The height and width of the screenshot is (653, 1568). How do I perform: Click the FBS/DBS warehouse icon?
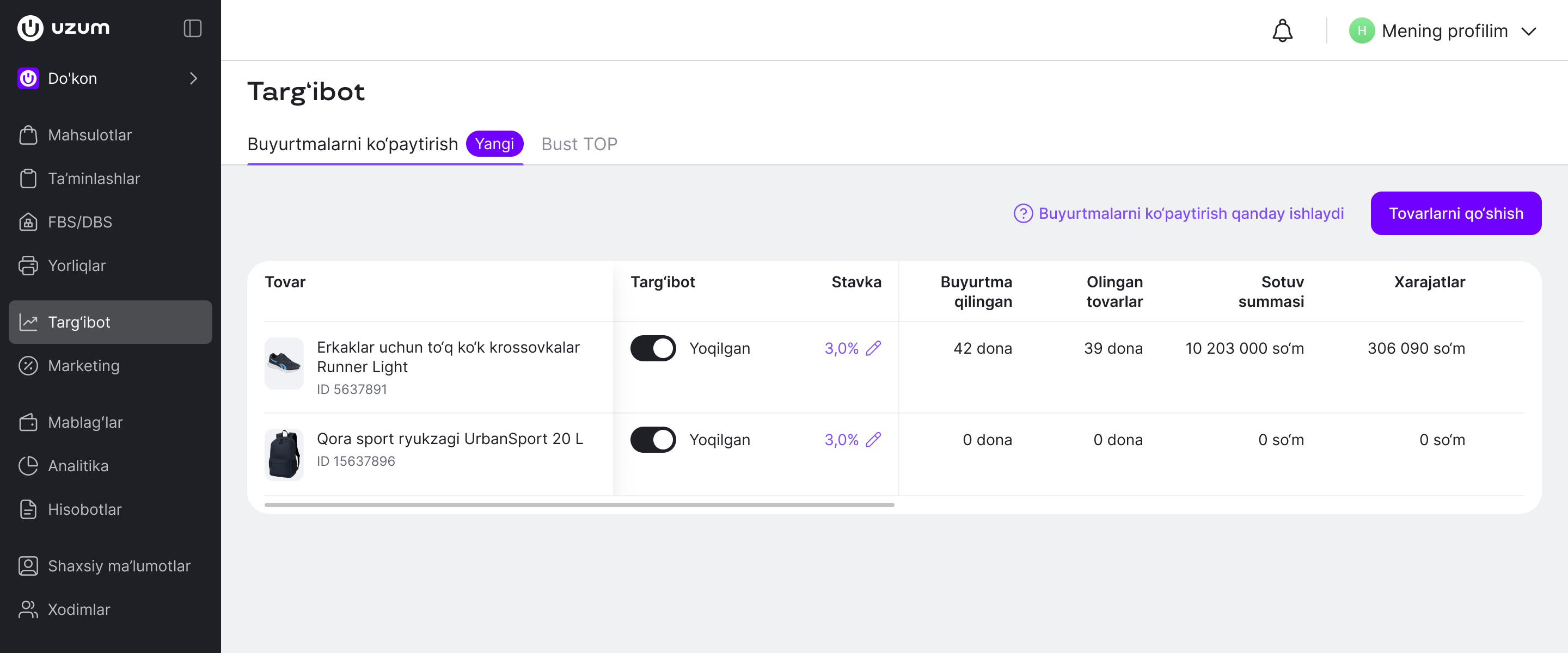click(28, 222)
